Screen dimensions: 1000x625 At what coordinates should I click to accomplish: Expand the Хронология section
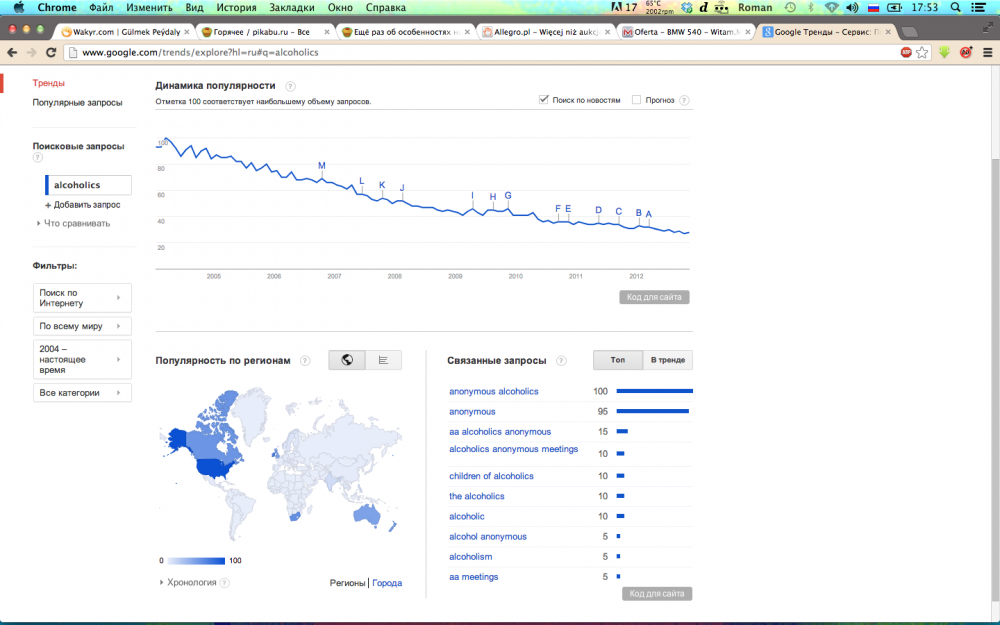[x=189, y=582]
